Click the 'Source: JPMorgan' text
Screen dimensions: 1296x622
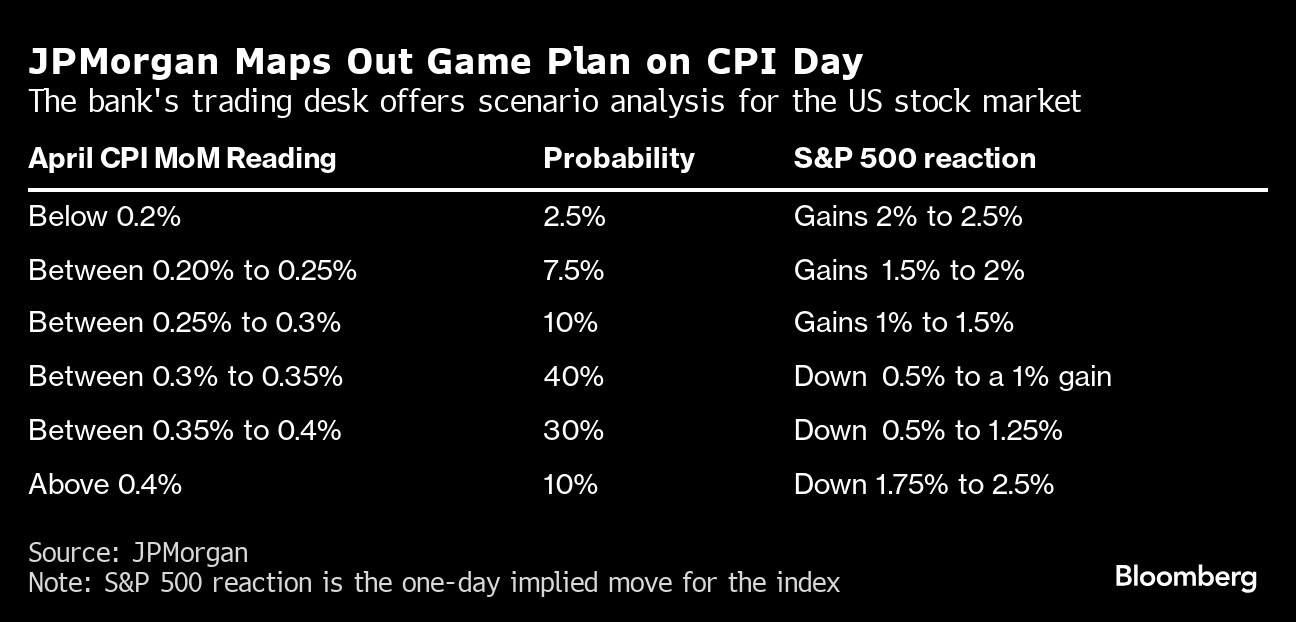[138, 552]
